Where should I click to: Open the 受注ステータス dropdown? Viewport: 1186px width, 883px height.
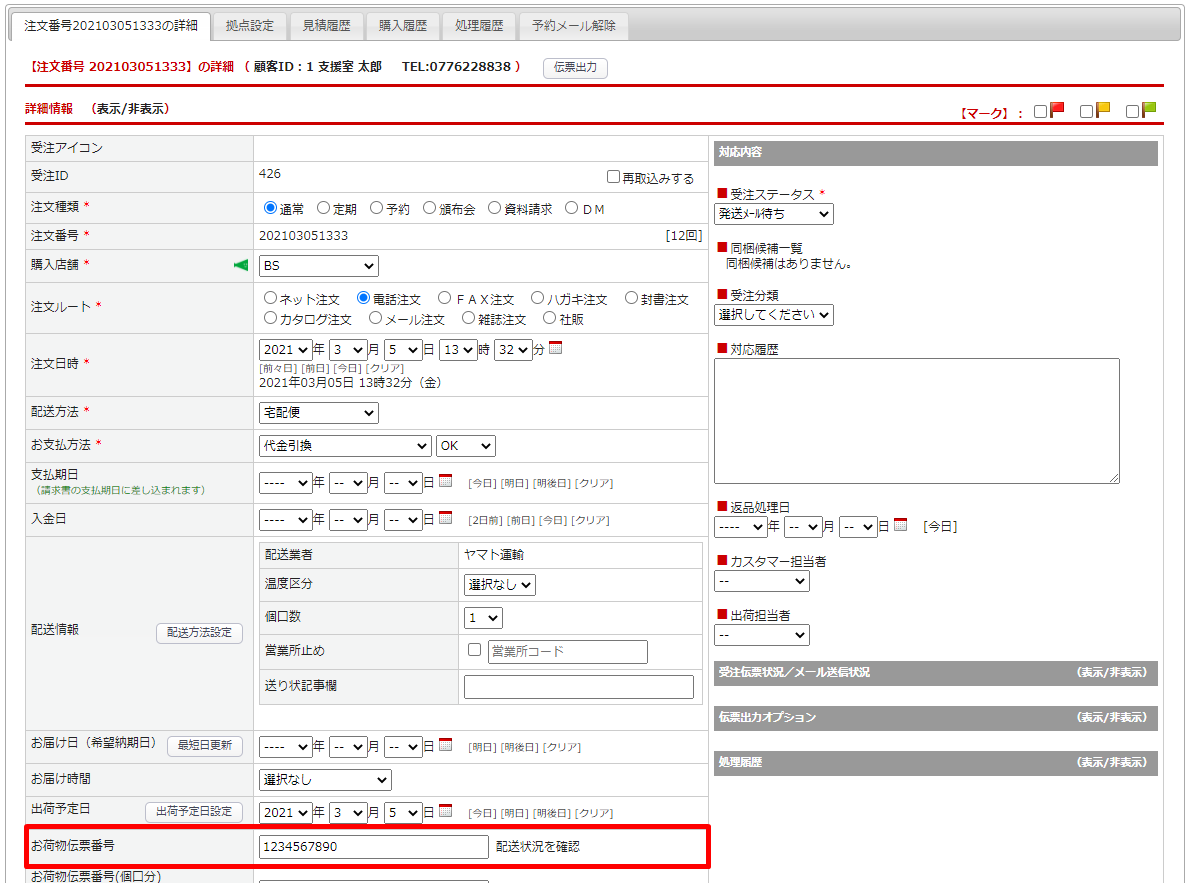point(773,214)
